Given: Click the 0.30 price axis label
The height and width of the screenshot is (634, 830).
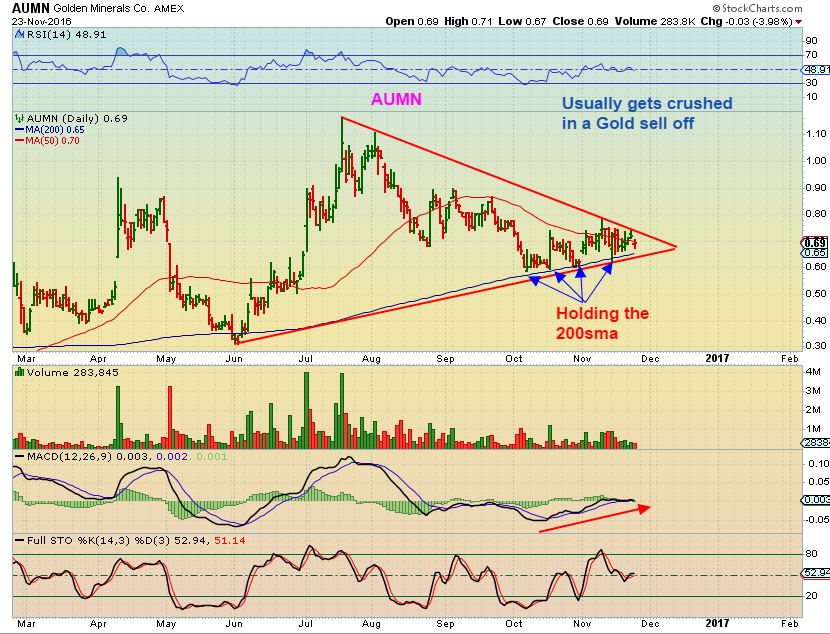Looking at the screenshot, I should [x=815, y=346].
